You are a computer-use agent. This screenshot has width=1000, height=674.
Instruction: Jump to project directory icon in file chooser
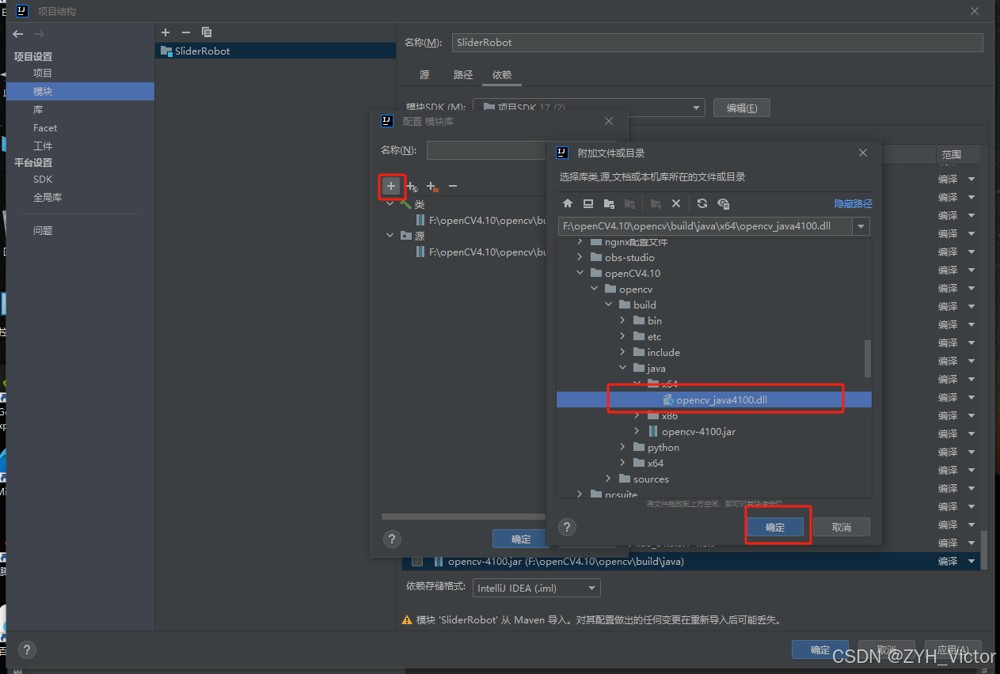609,203
